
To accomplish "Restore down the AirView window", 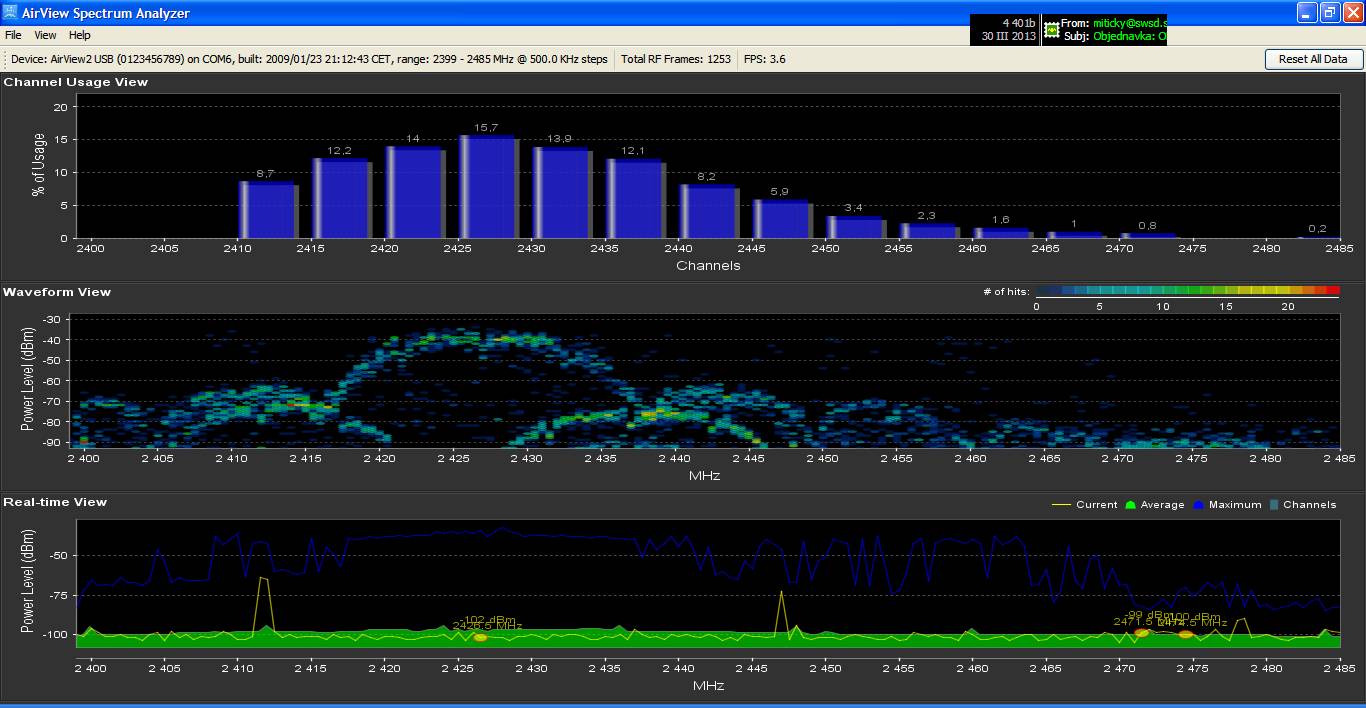I will point(1329,13).
